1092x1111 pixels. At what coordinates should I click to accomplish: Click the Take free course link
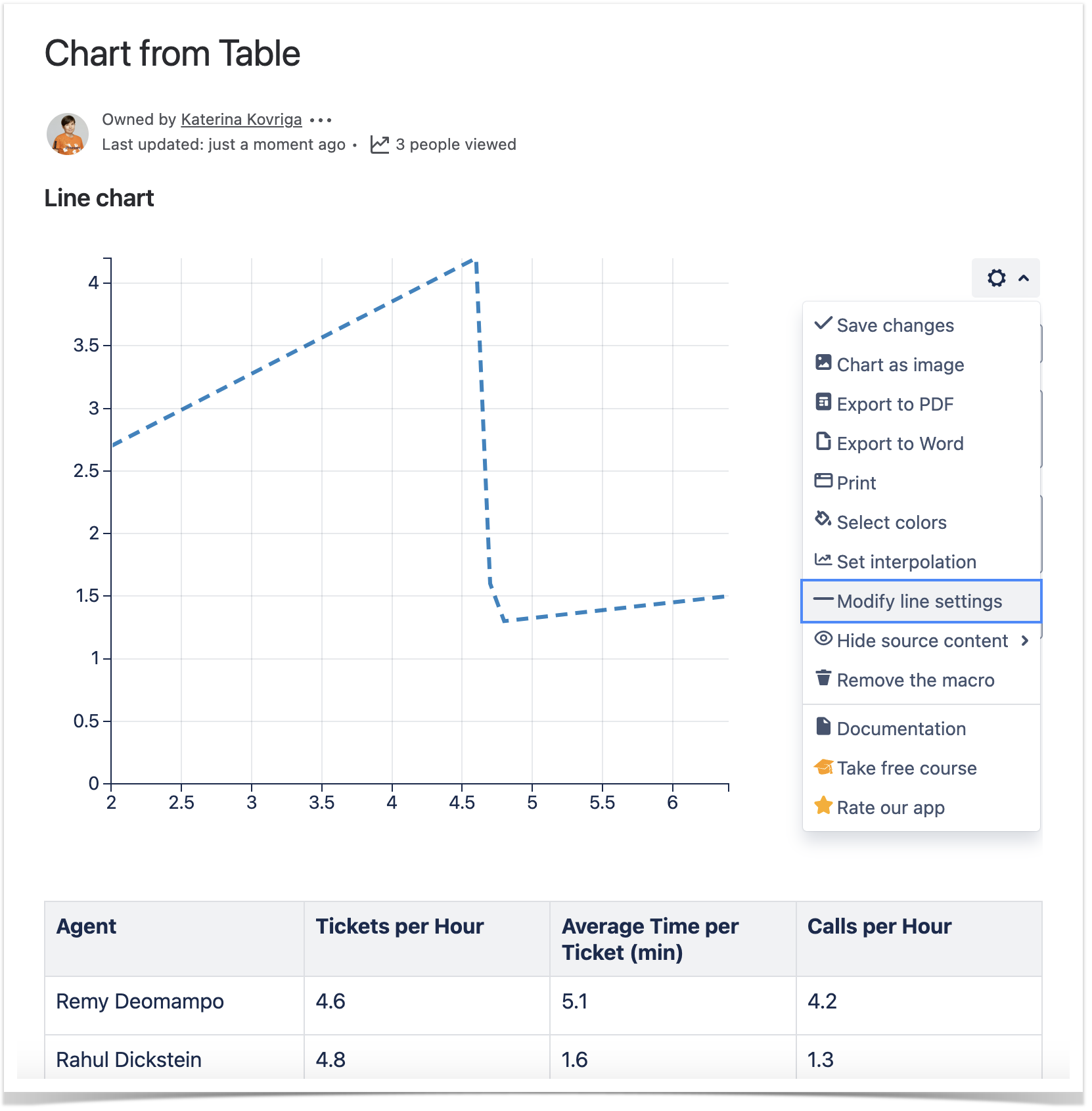pos(906,768)
